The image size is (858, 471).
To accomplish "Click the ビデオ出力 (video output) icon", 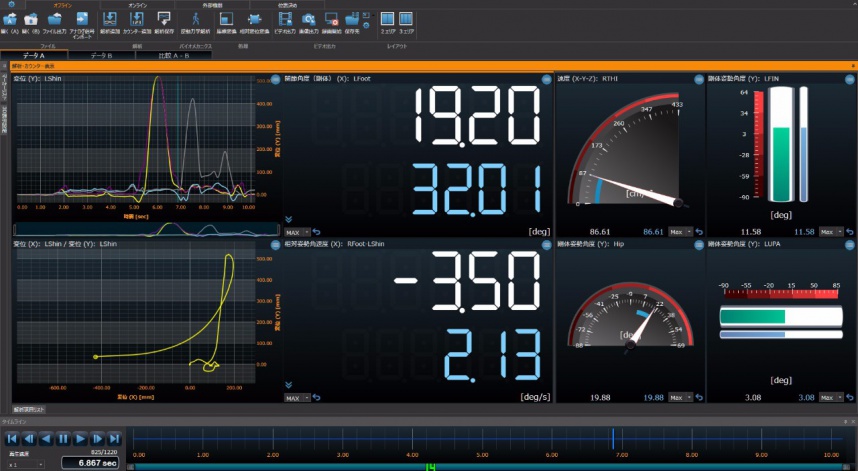I will (287, 21).
